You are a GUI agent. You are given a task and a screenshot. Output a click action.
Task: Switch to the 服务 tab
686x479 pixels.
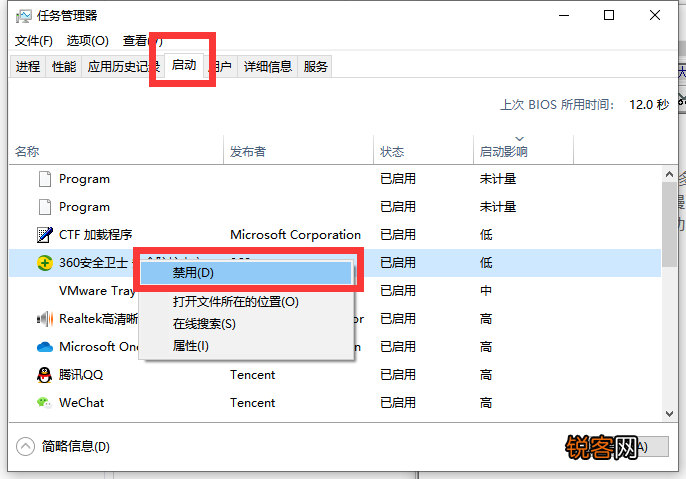click(315, 66)
